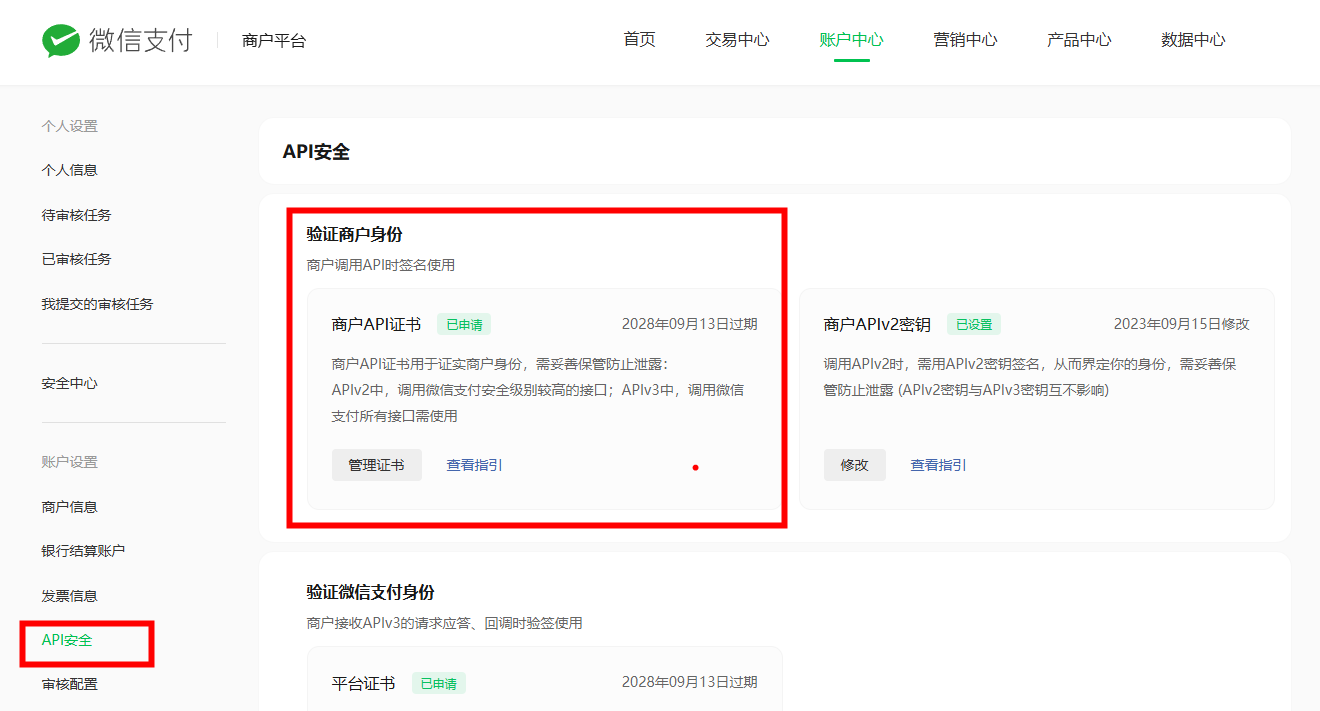The height and width of the screenshot is (711, 1320).
Task: Select the 账户中心 tab
Action: pyautogui.click(x=851, y=40)
